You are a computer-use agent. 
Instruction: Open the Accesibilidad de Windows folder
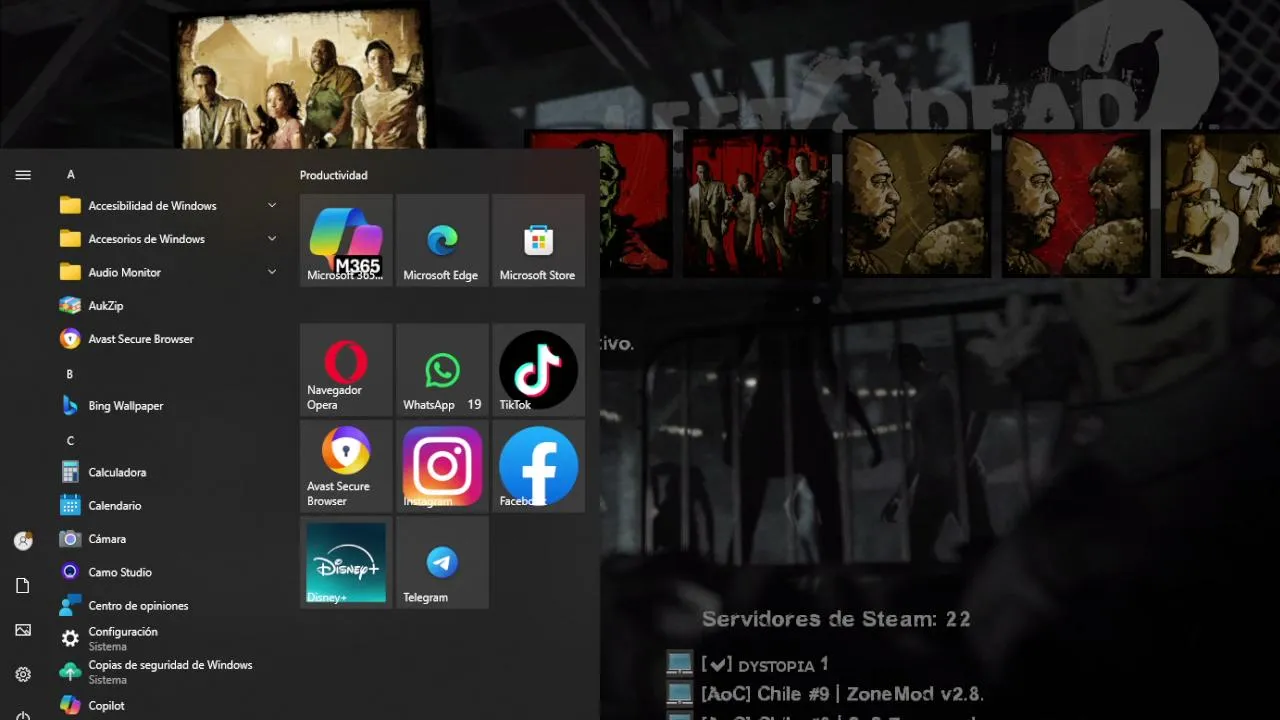170,206
